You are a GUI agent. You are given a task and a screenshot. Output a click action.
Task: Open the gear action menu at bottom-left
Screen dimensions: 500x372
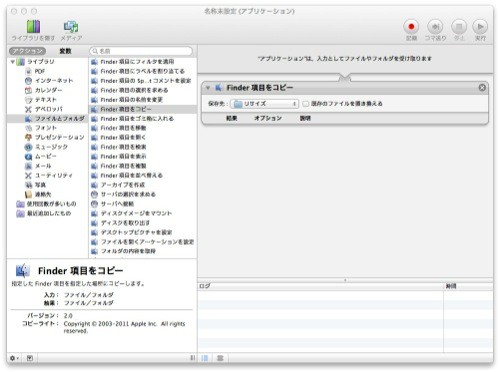tap(14, 358)
